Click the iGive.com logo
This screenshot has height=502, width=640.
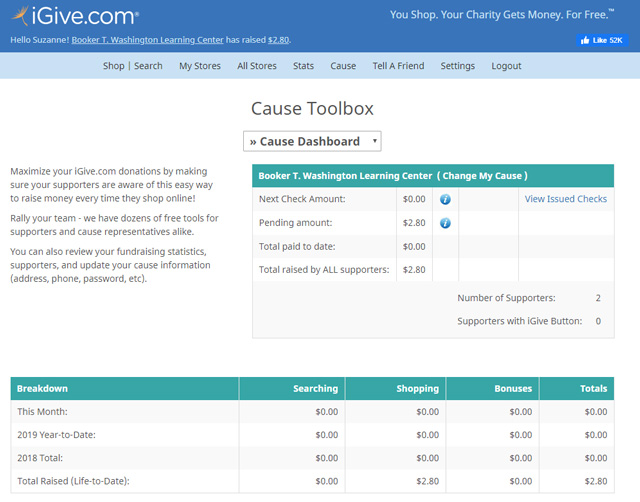(x=75, y=16)
